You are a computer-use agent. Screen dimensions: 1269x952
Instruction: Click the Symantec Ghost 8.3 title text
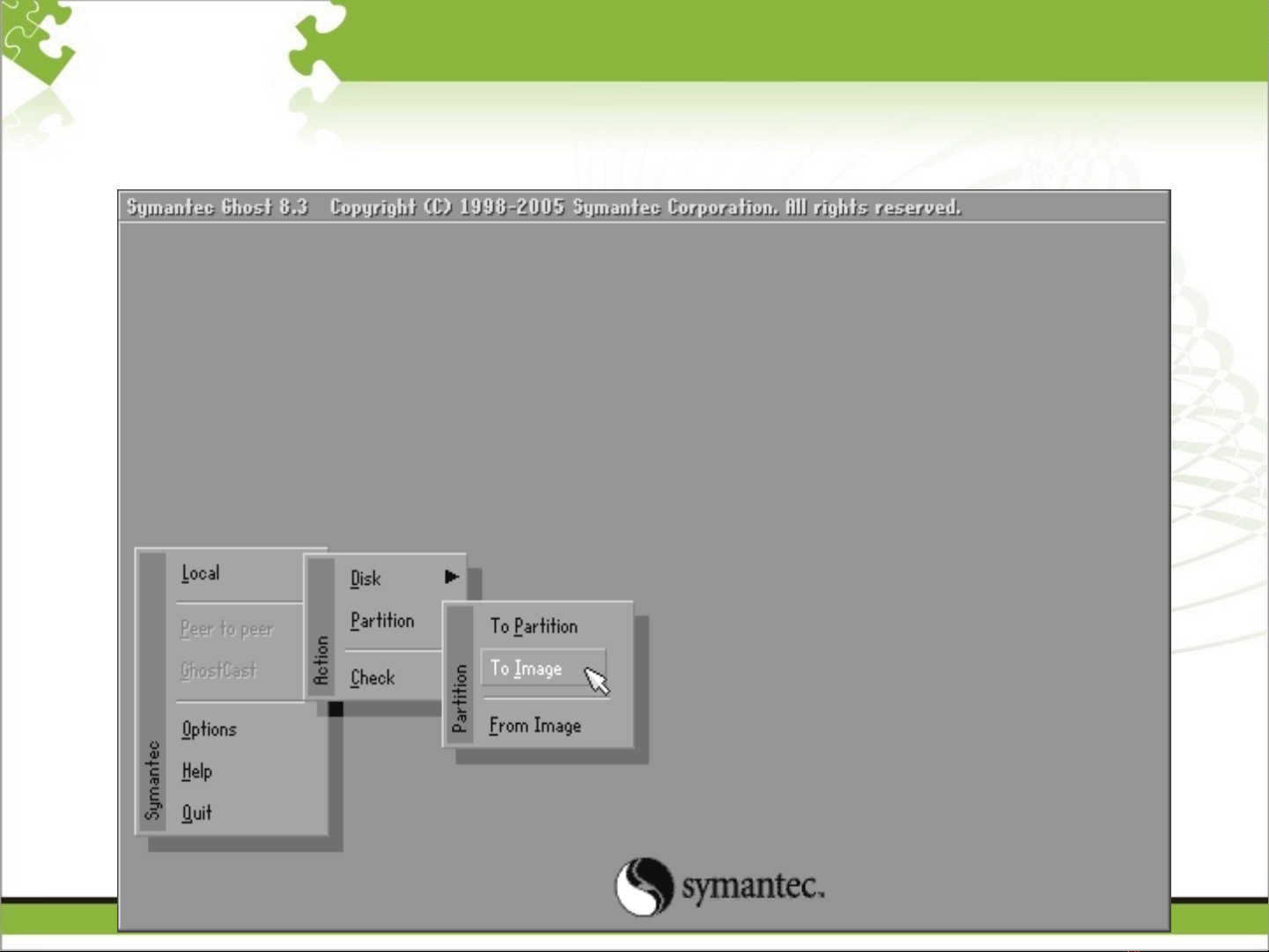[217, 207]
